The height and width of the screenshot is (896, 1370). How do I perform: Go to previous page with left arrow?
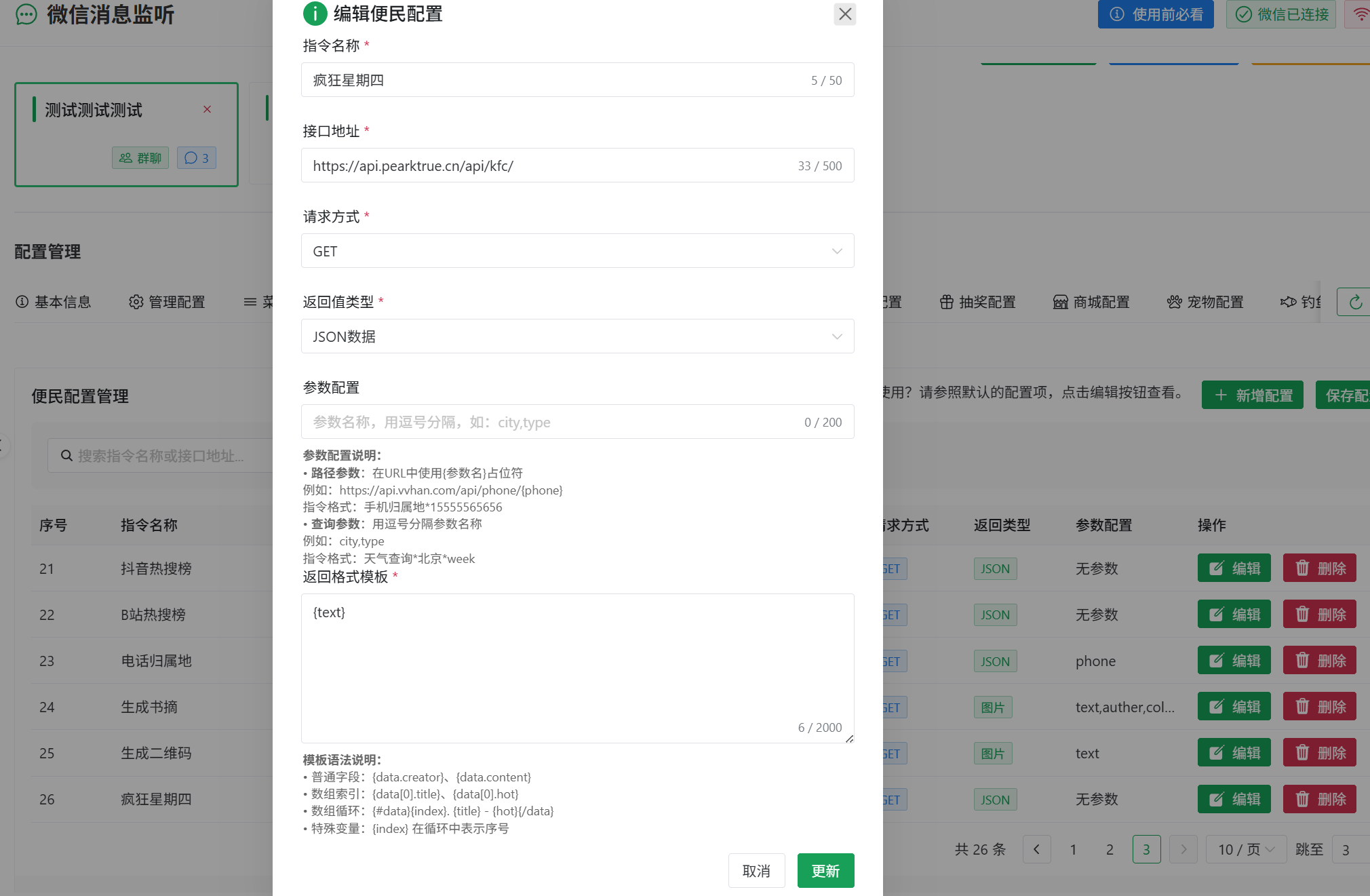[1036, 849]
